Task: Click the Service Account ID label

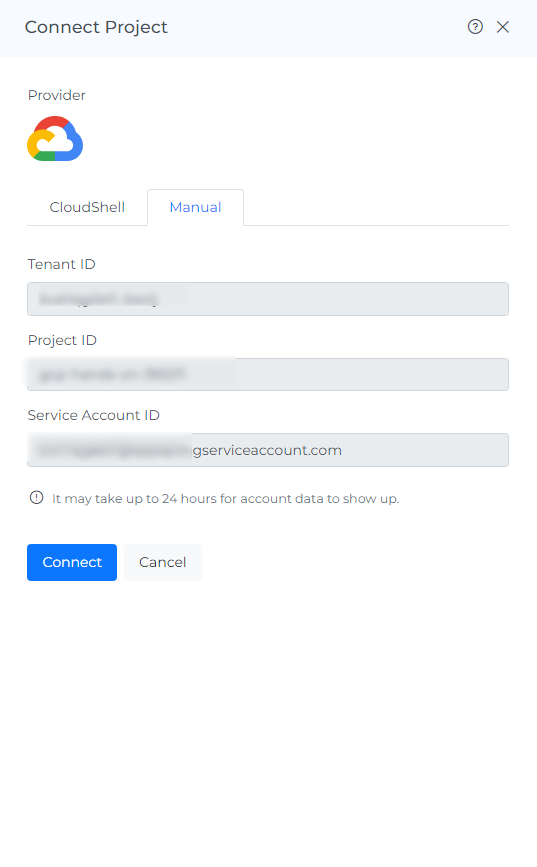Action: pos(93,415)
